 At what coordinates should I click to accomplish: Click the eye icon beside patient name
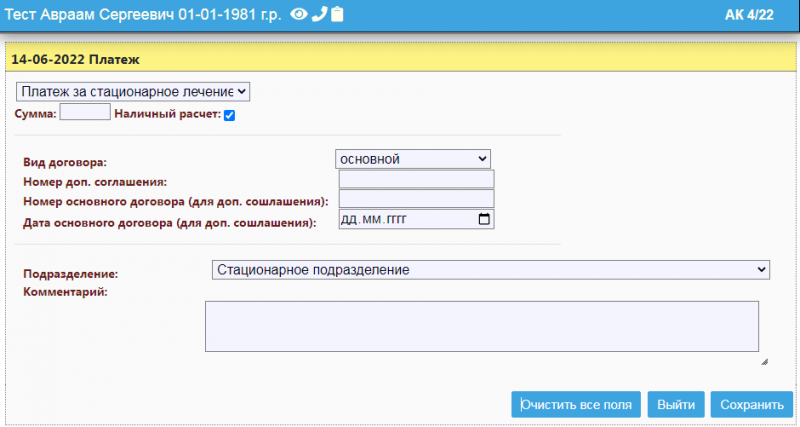click(x=298, y=14)
